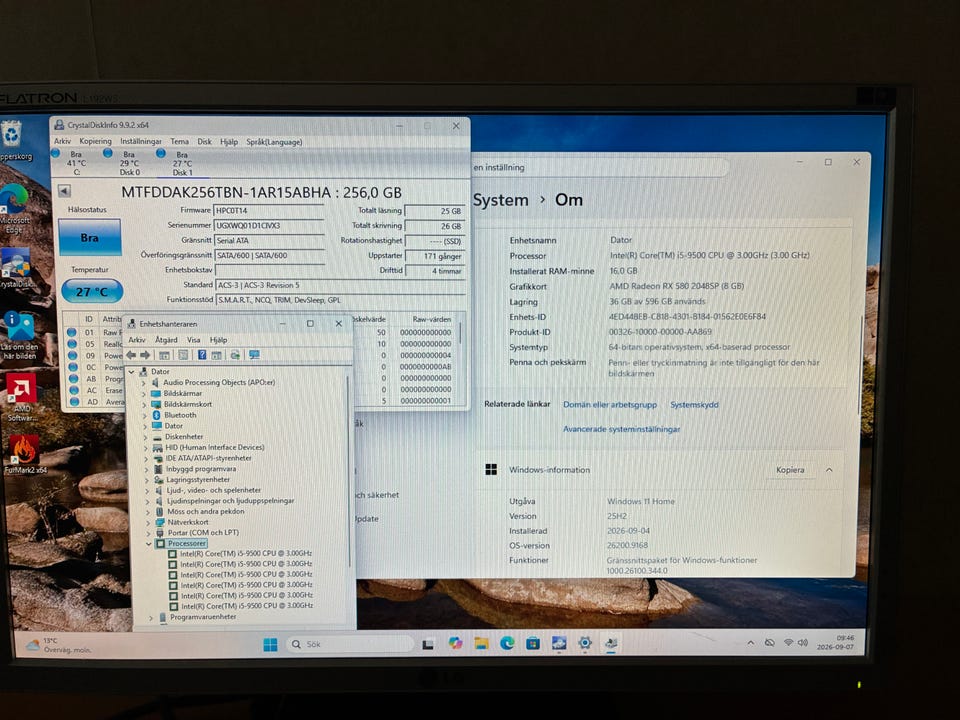This screenshot has width=960, height=720.
Task: Click the 27 °C temperature button
Action: click(x=92, y=291)
